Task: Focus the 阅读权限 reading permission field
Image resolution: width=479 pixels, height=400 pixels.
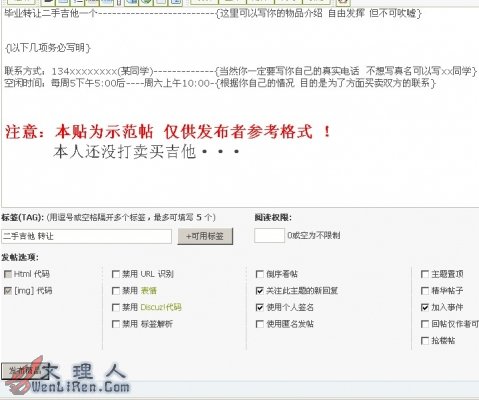Action: pyautogui.click(x=269, y=235)
